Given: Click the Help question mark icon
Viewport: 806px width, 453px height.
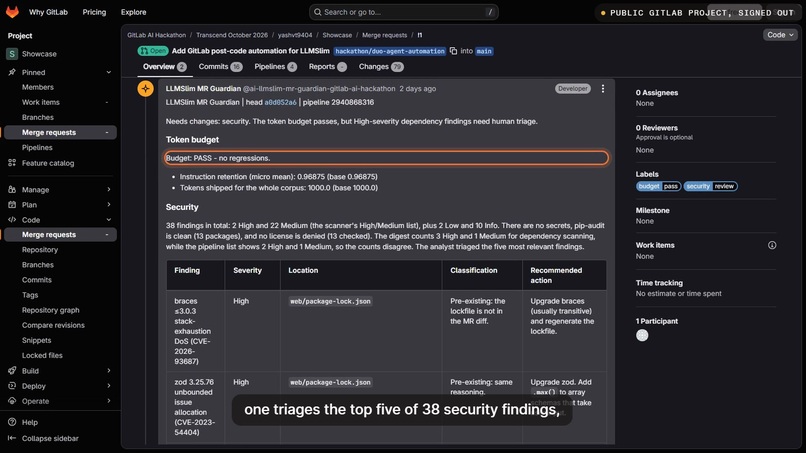Looking at the screenshot, I should pyautogui.click(x=12, y=422).
